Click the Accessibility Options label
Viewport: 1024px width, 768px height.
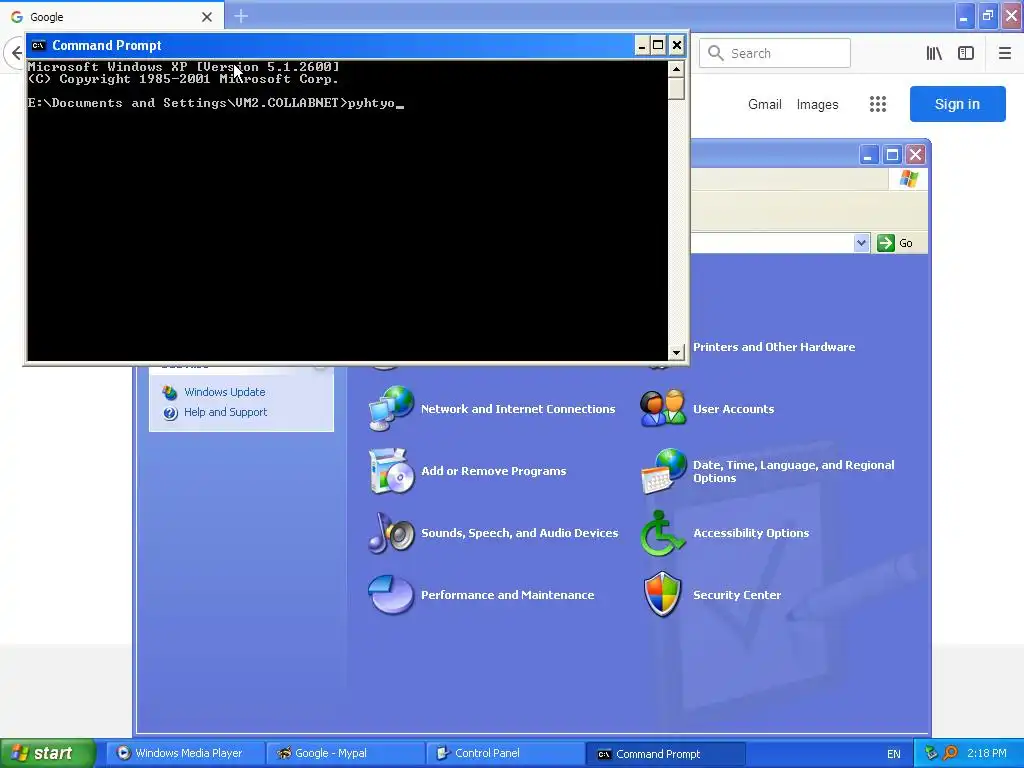pyautogui.click(x=751, y=533)
